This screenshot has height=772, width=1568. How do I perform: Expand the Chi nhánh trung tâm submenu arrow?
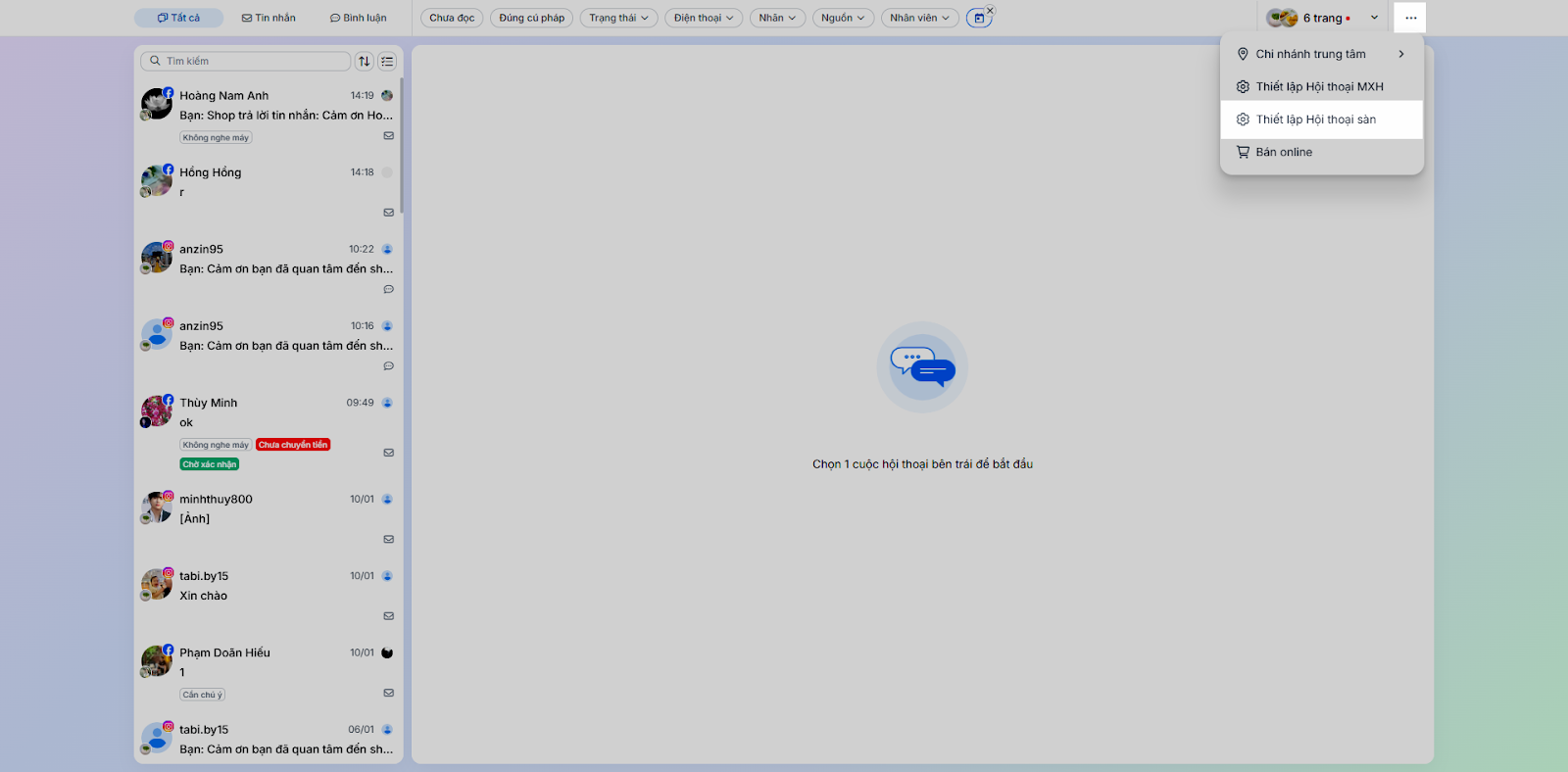click(1401, 54)
